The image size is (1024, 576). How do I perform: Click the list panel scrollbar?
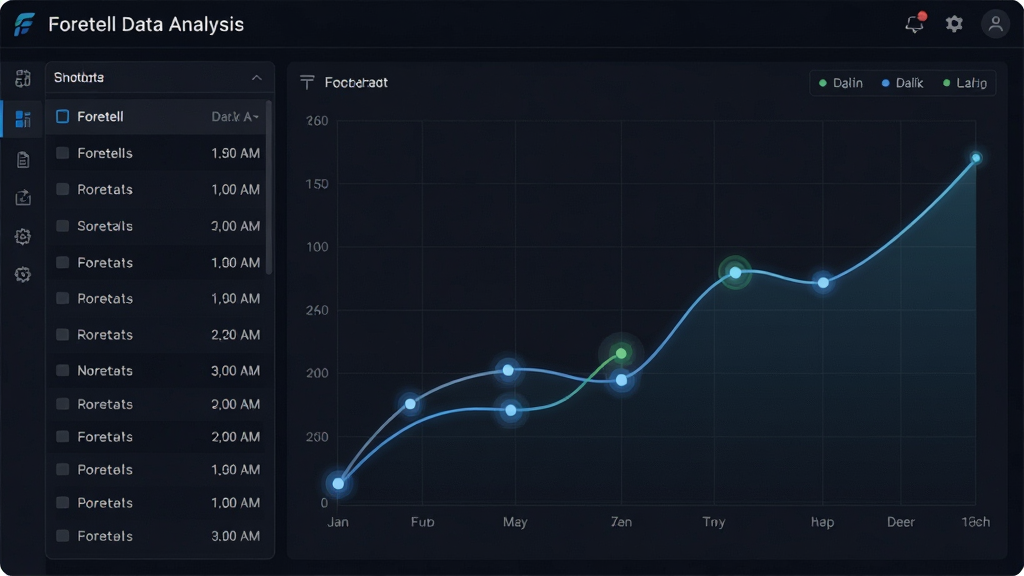click(269, 188)
